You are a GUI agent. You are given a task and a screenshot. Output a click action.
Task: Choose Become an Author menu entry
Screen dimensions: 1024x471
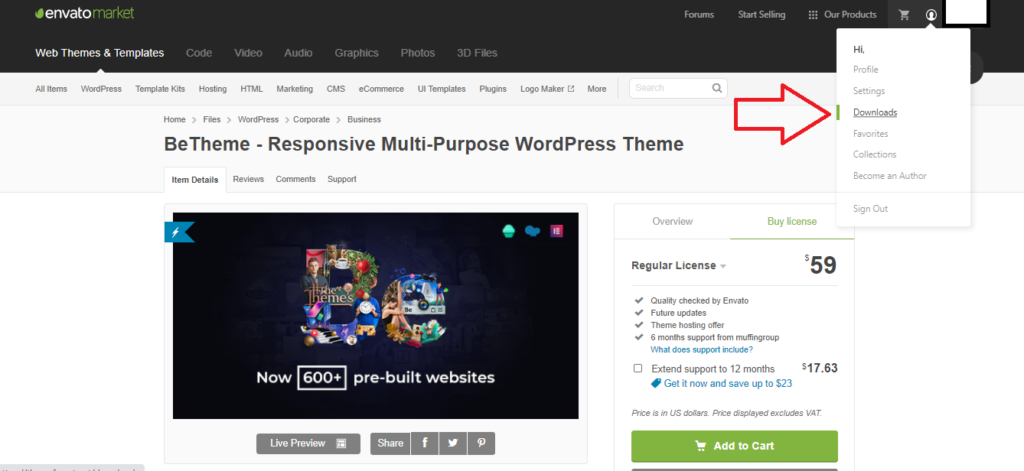pos(889,176)
